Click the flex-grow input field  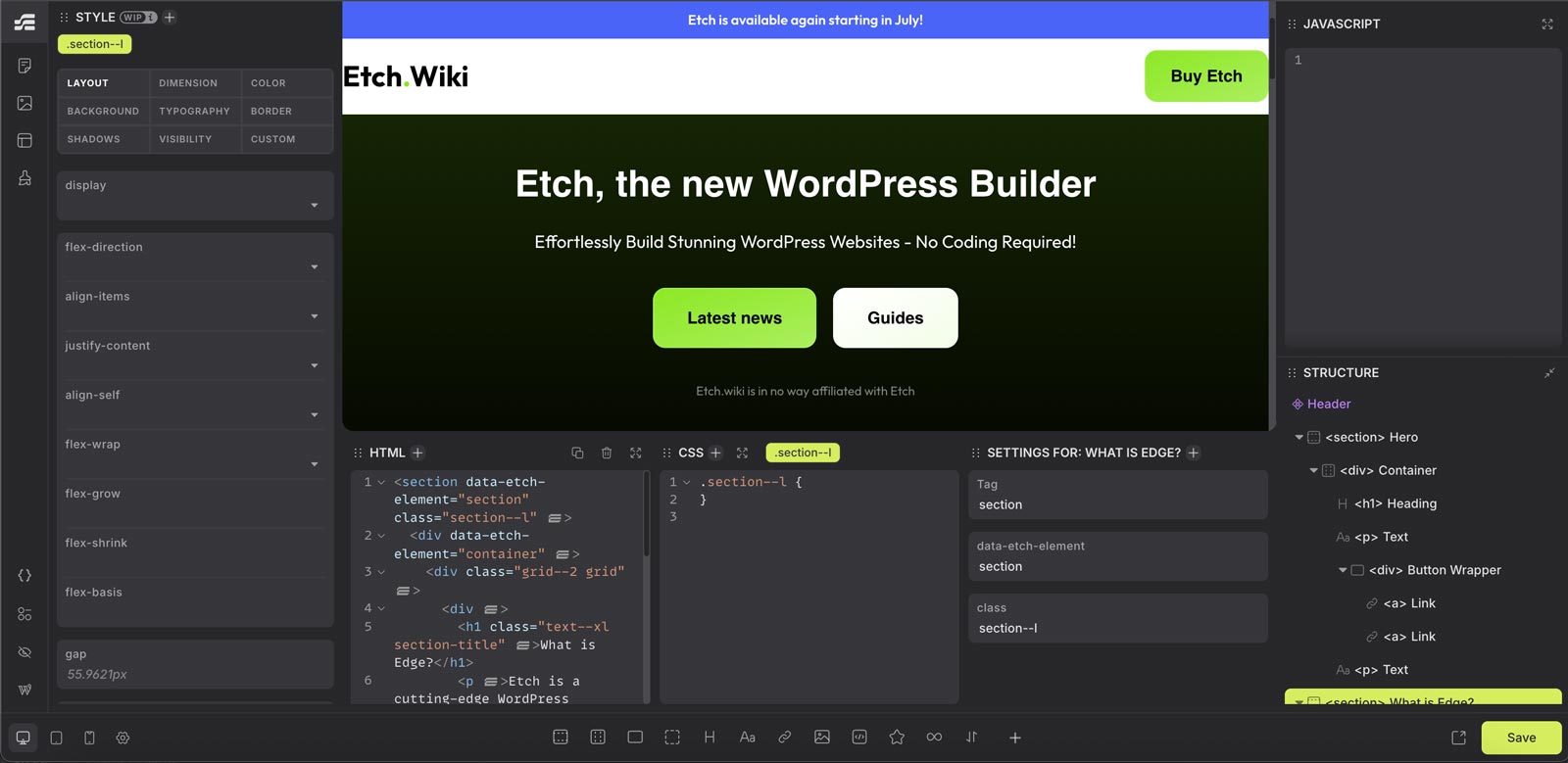[195, 503]
